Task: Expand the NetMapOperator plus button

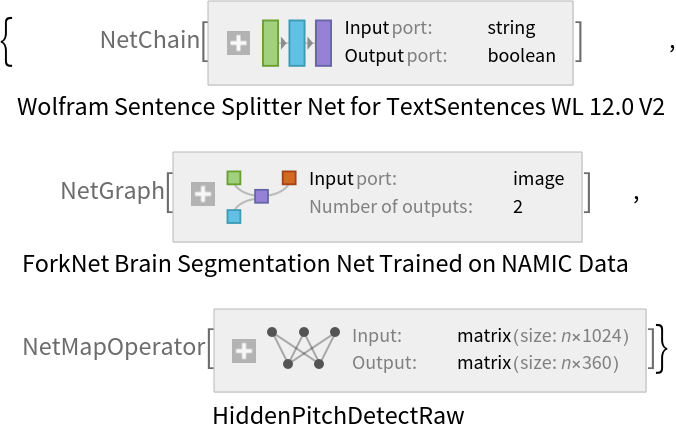Action: (x=244, y=351)
